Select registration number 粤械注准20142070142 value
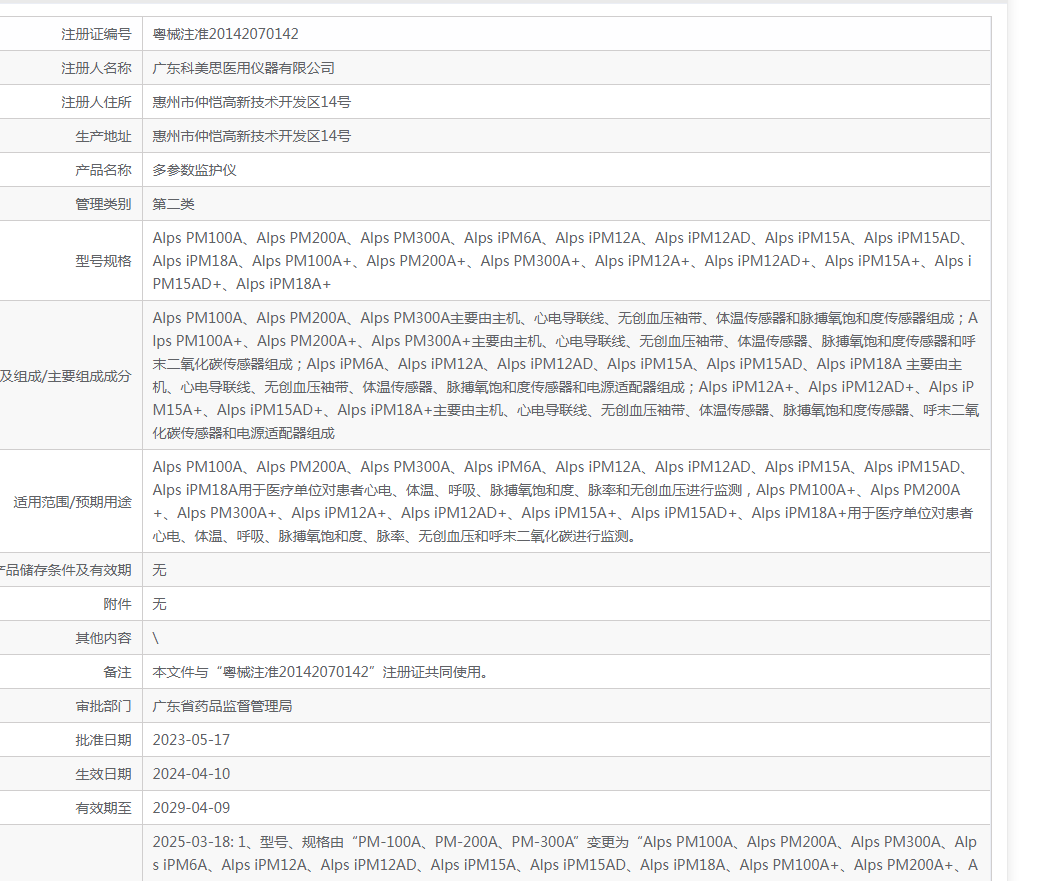Screen dimensions: 1042x881 [225, 34]
